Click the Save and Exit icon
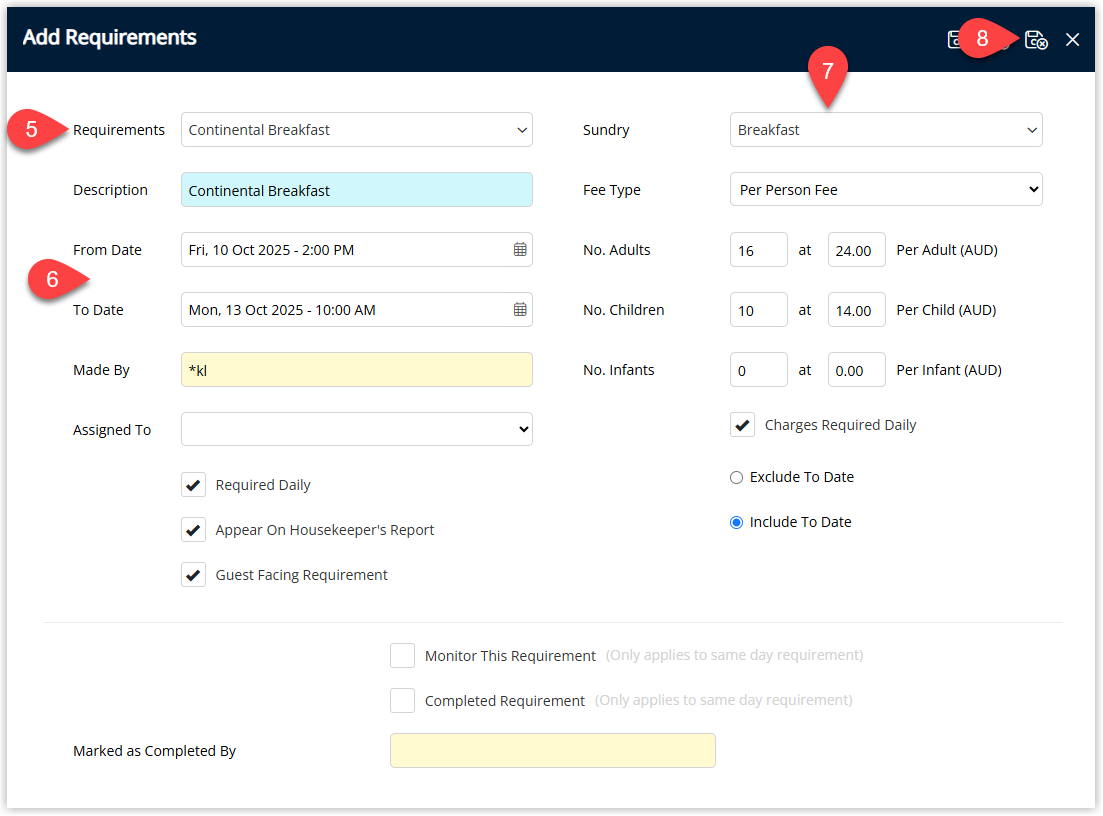 [1035, 40]
